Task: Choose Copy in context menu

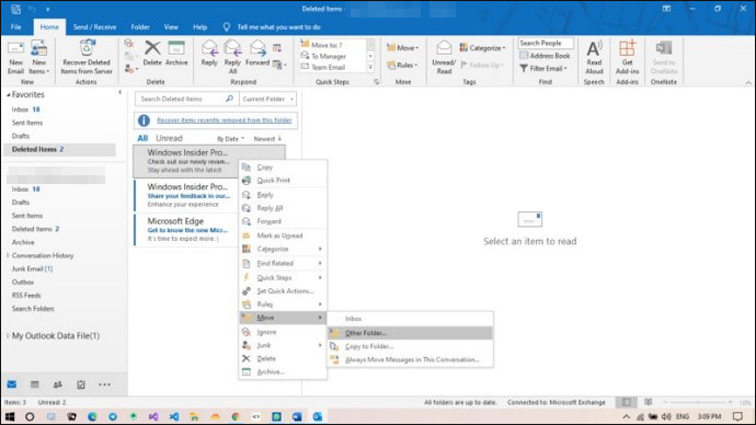Action: [283, 167]
